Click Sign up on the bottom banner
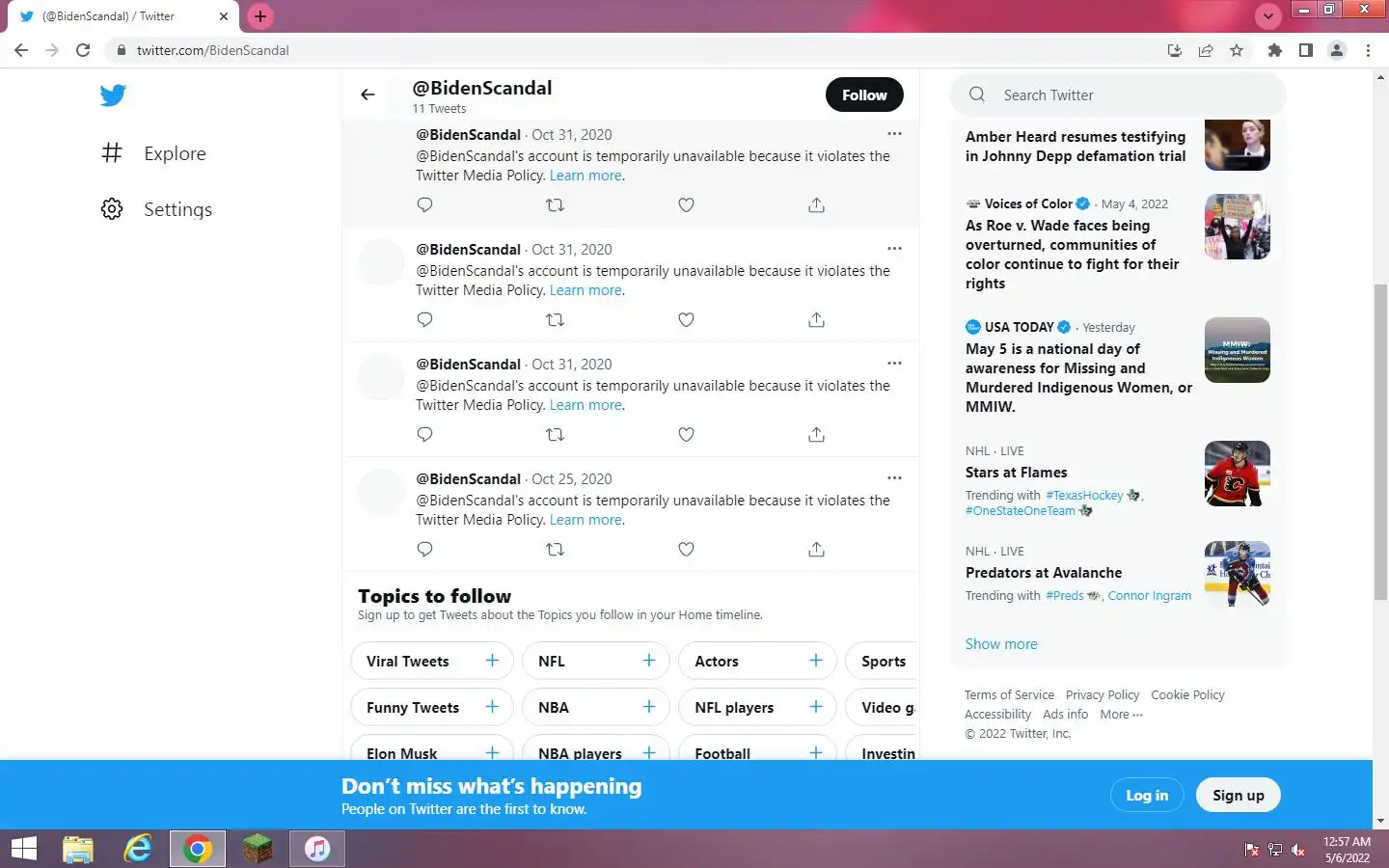Viewport: 1389px width, 868px height. (x=1239, y=796)
